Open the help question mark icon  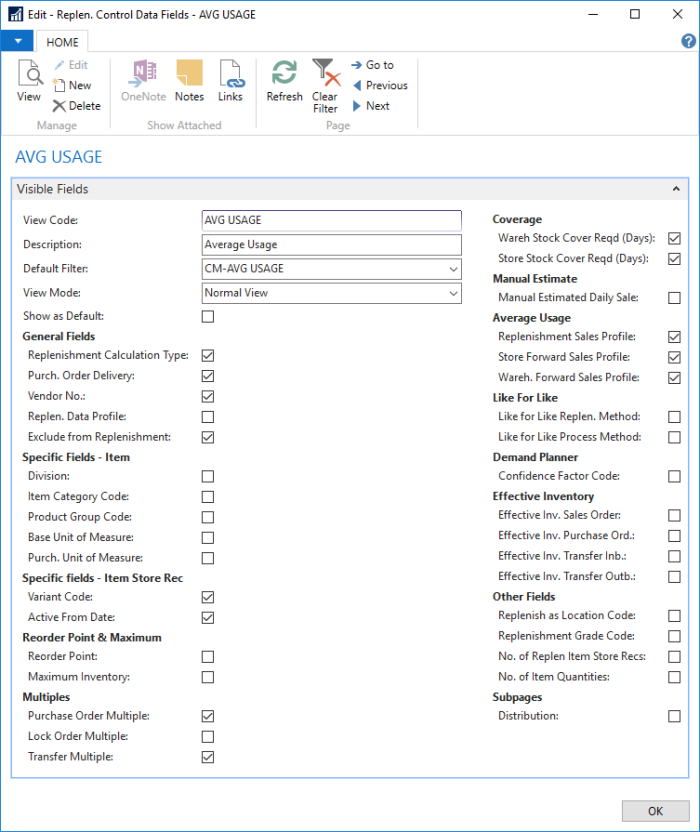coord(688,41)
